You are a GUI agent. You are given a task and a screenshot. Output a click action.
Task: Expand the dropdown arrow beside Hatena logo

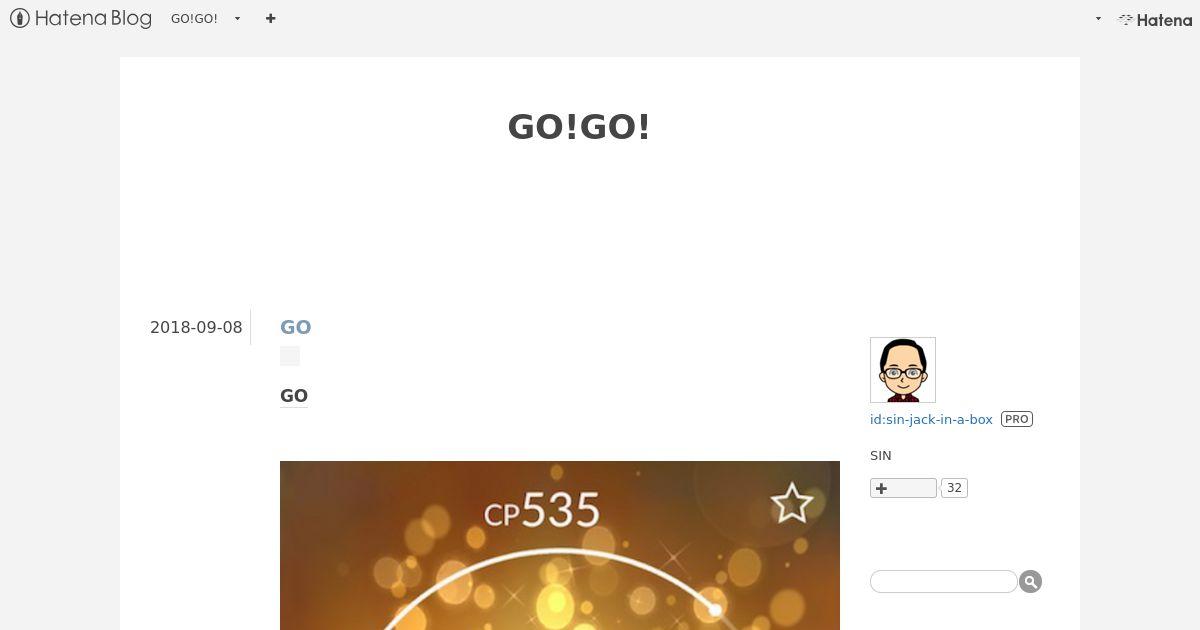point(1098,19)
